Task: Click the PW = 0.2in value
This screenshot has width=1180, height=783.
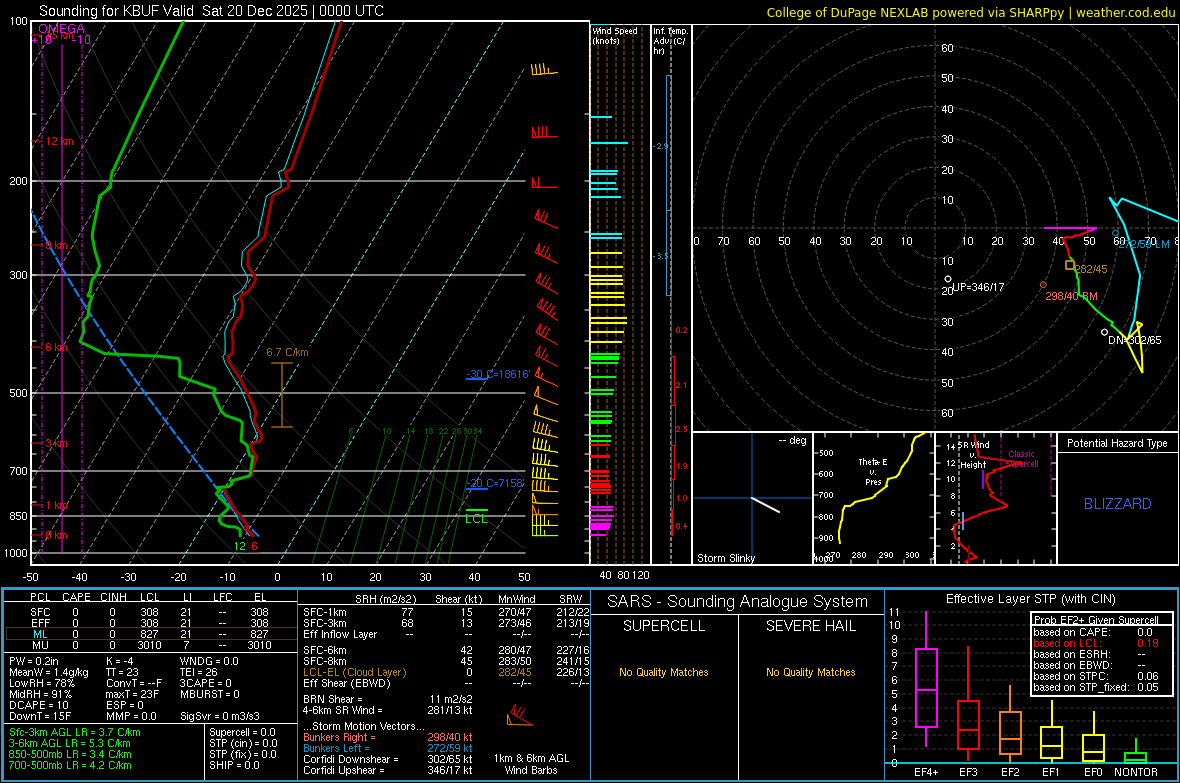Action: (x=34, y=661)
